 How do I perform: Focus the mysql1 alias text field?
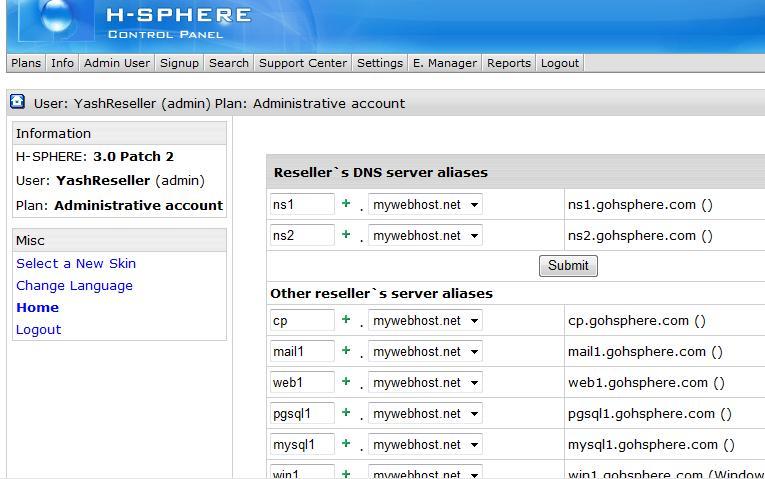(x=302, y=444)
